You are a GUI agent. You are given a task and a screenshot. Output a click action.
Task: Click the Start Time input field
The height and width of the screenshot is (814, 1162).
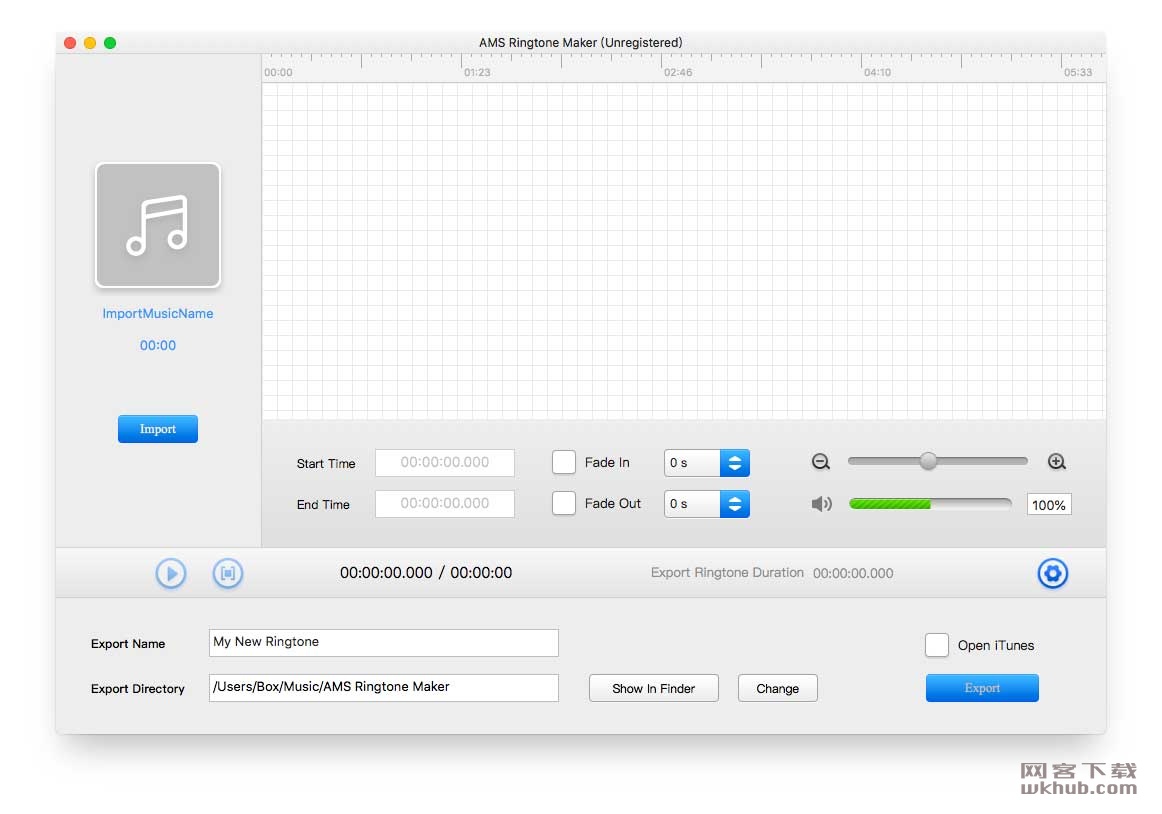445,463
